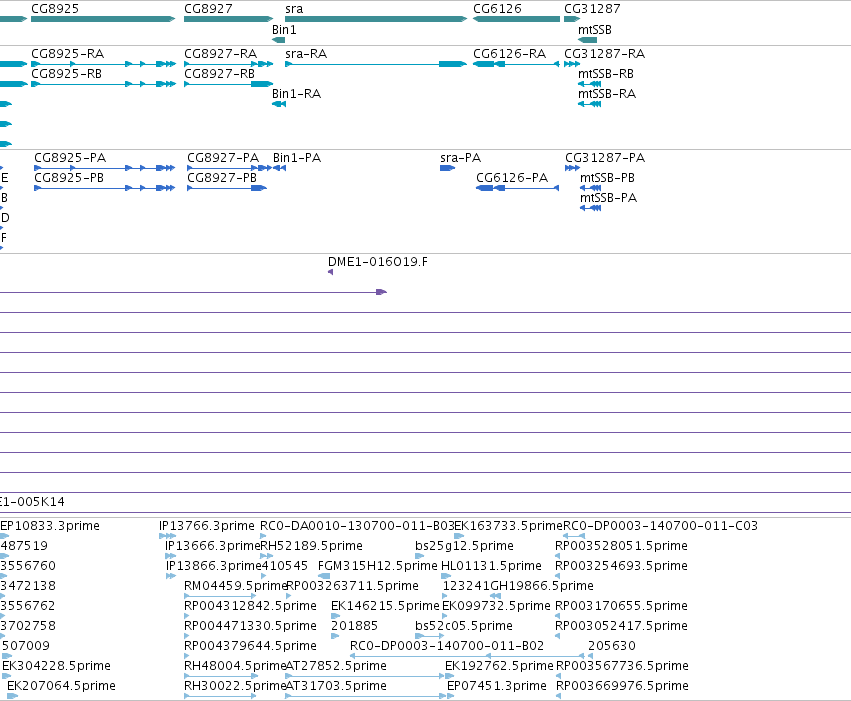Select the CG6126-PA protein label
The image size is (851, 701).
512,178
